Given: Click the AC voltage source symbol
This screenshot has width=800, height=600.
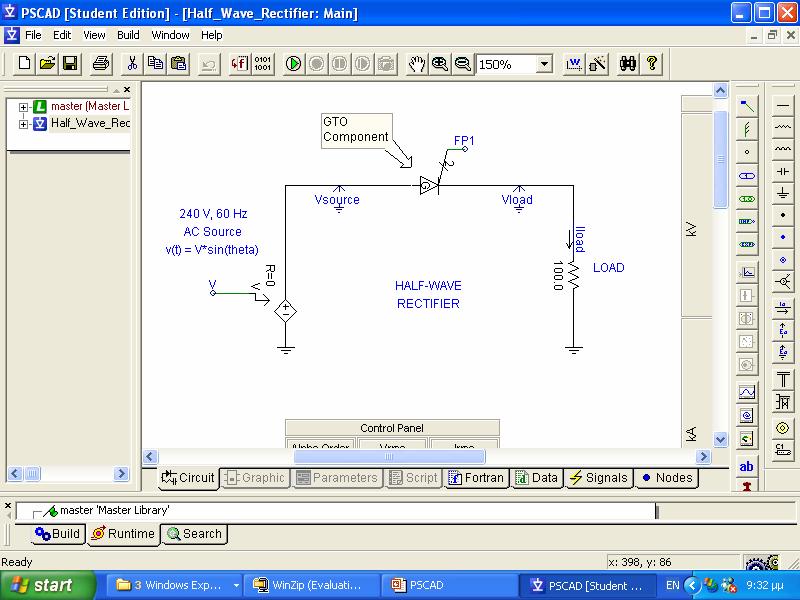Looking at the screenshot, I should [x=285, y=311].
